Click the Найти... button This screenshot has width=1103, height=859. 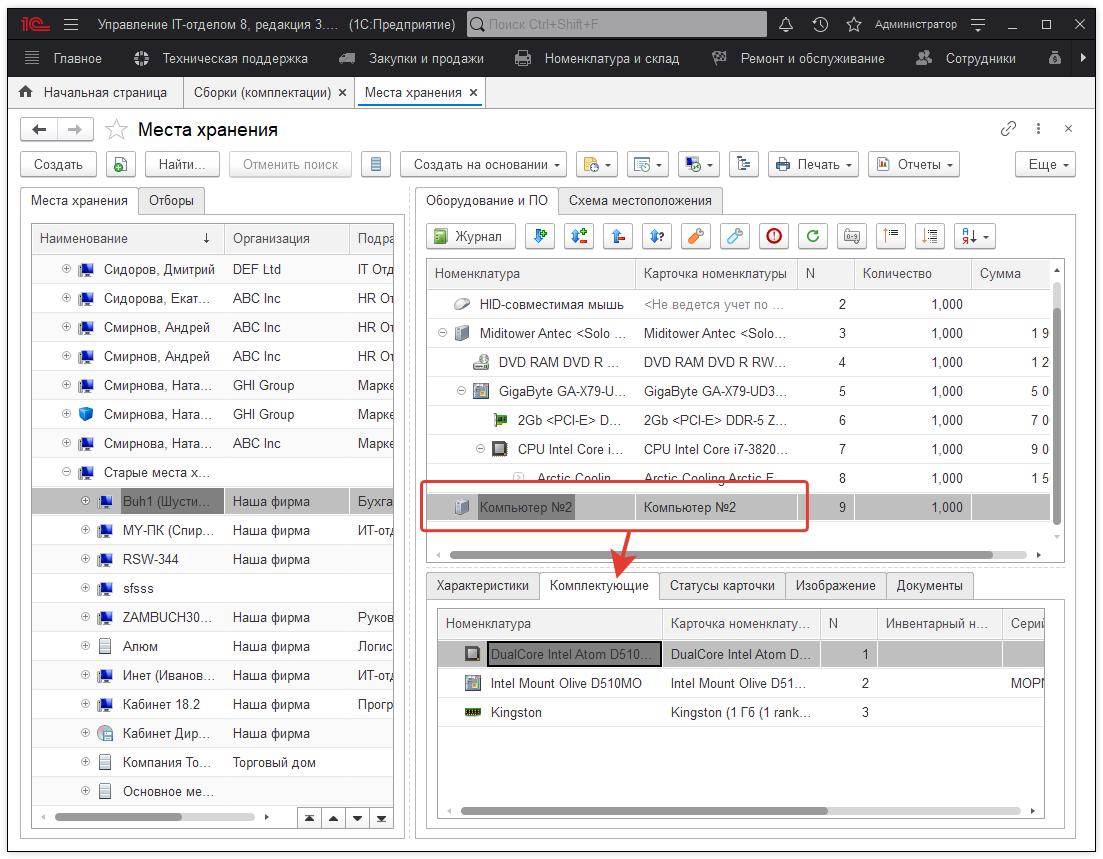click(x=182, y=164)
